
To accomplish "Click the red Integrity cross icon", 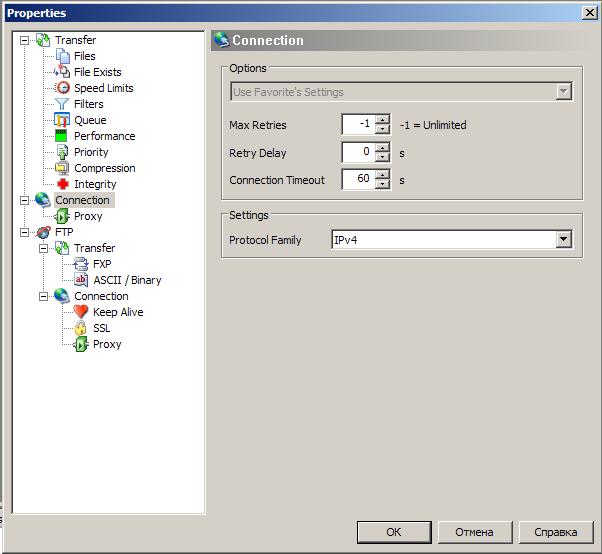I will (63, 184).
